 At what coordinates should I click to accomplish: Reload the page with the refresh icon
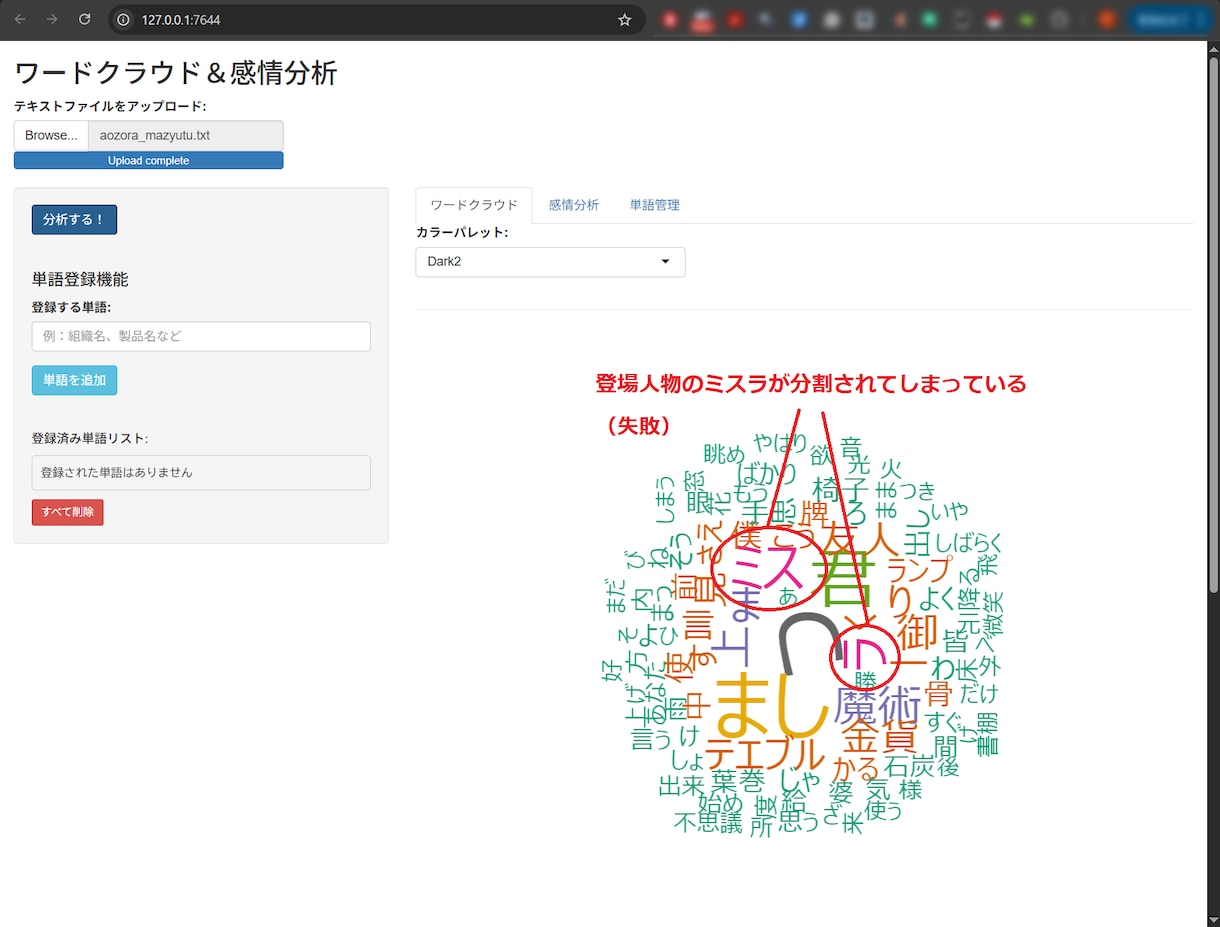(85, 20)
